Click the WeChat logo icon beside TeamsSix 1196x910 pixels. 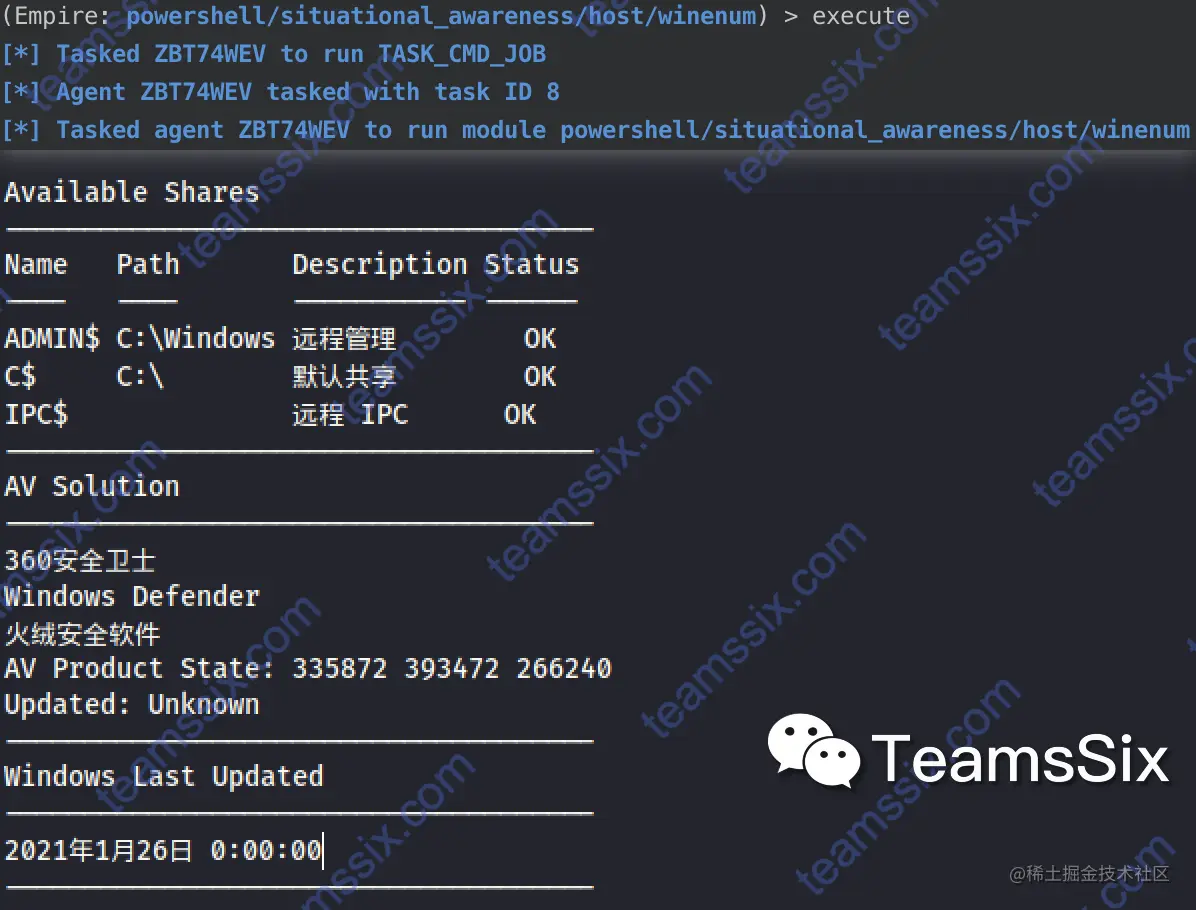point(814,751)
